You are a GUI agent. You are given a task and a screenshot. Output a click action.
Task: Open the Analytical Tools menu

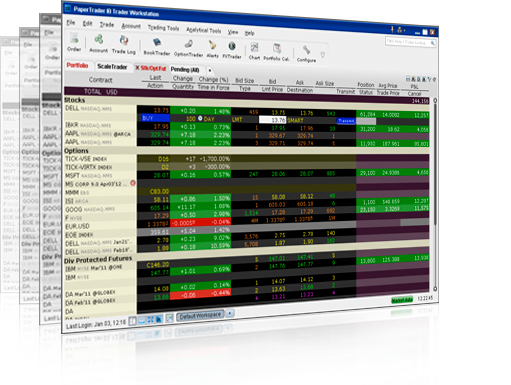coord(203,30)
